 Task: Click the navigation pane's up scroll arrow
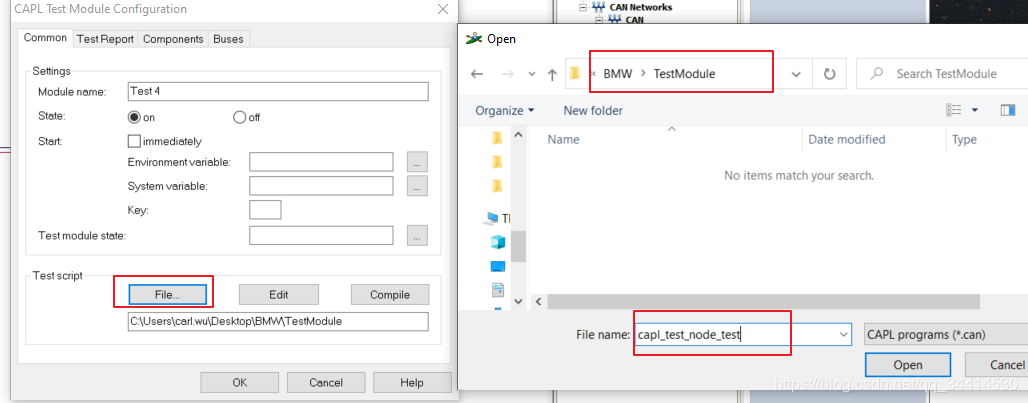coord(518,136)
